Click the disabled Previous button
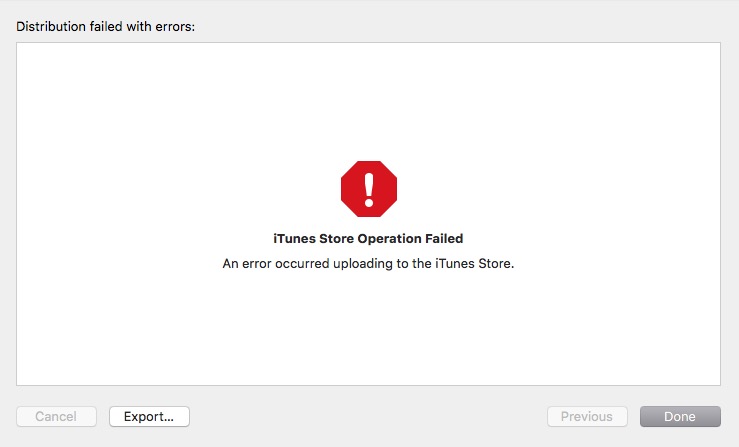 587,416
